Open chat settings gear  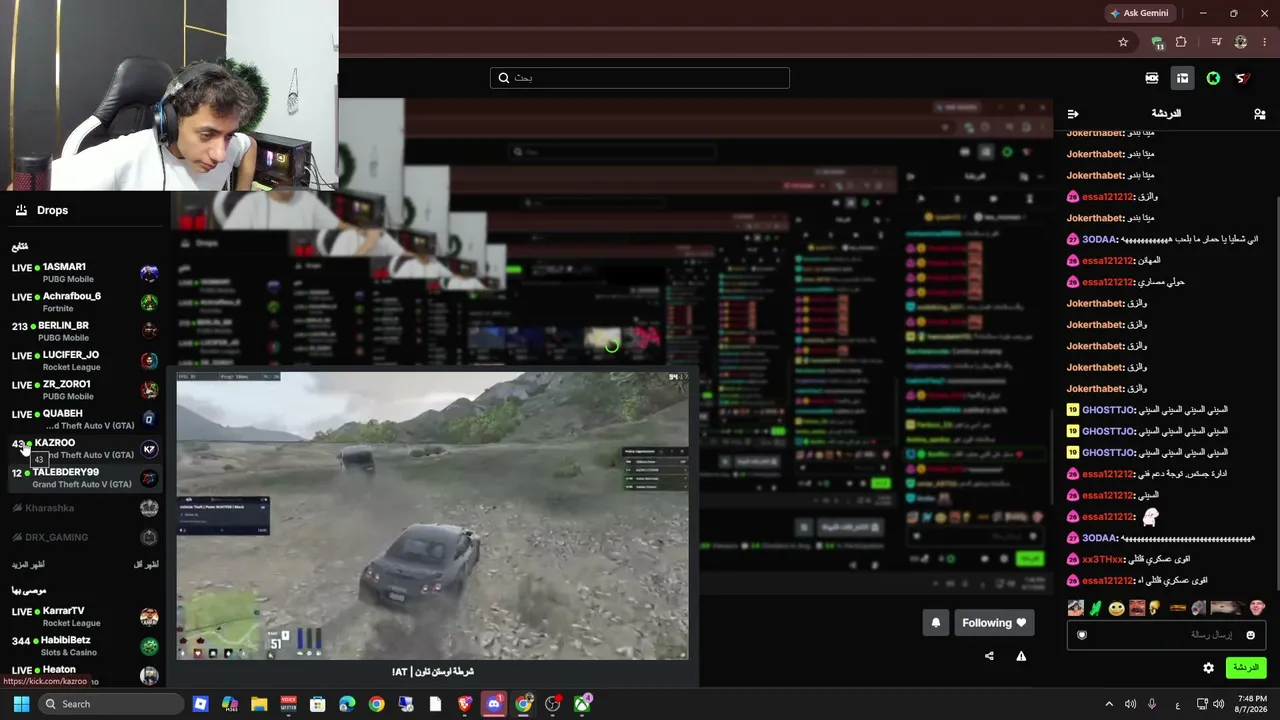(1208, 668)
